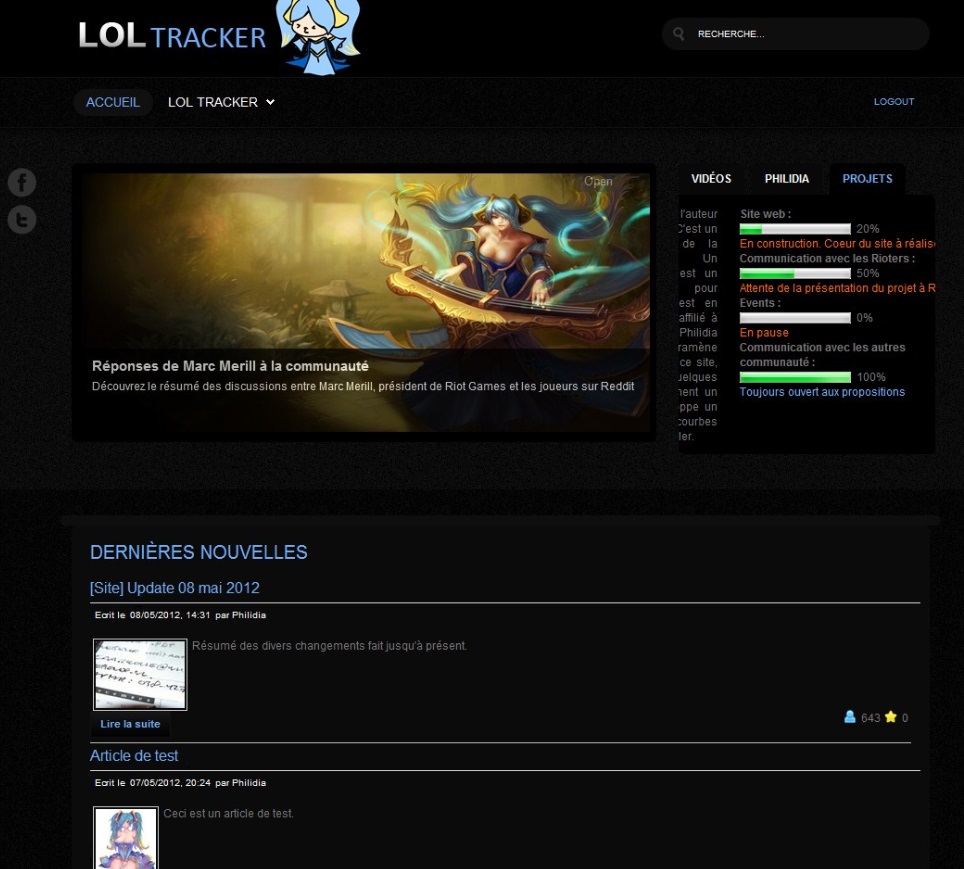The width and height of the screenshot is (964, 869).
Task: Click the Events 0% progress bar
Action: point(795,318)
